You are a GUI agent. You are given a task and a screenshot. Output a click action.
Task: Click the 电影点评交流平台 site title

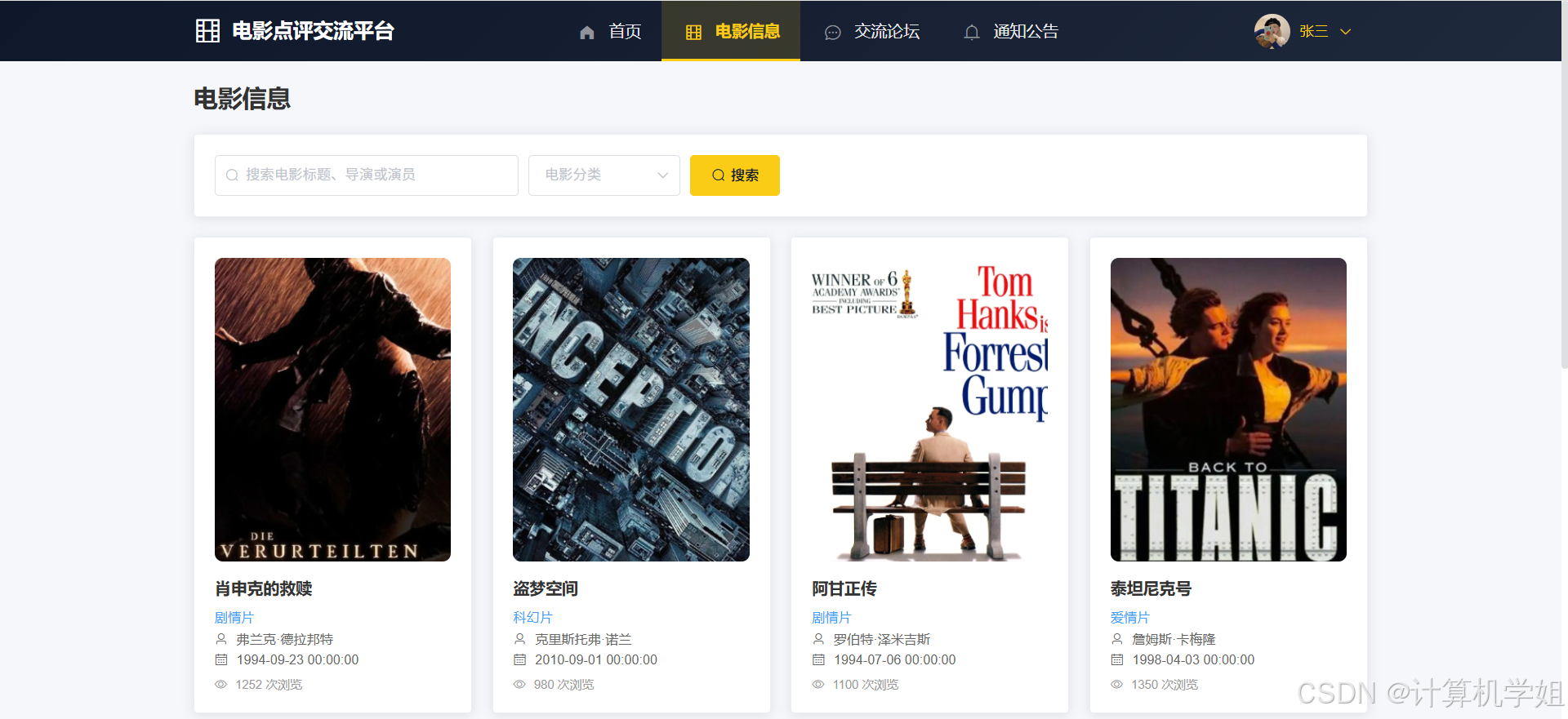pyautogui.click(x=314, y=31)
